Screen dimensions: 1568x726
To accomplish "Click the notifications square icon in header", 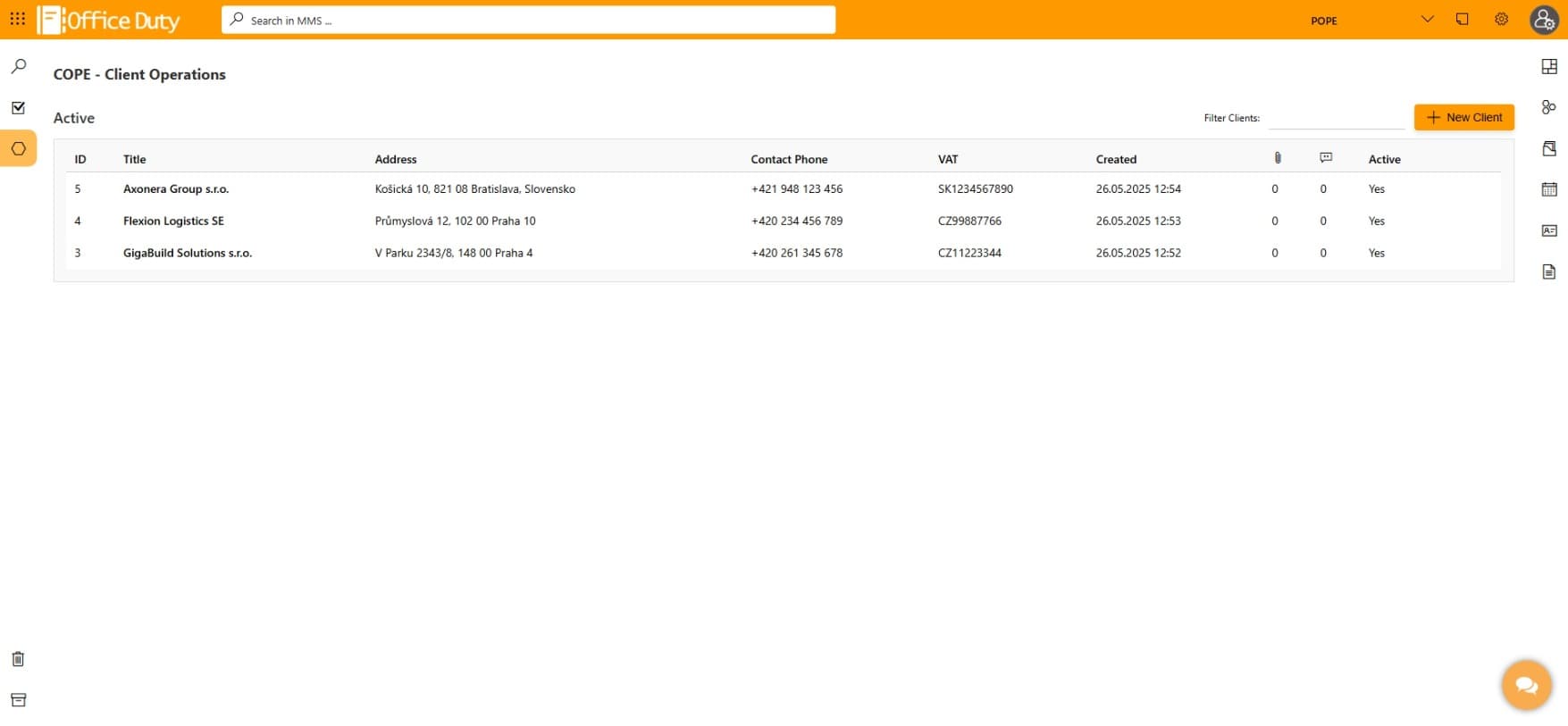I will point(1462,19).
